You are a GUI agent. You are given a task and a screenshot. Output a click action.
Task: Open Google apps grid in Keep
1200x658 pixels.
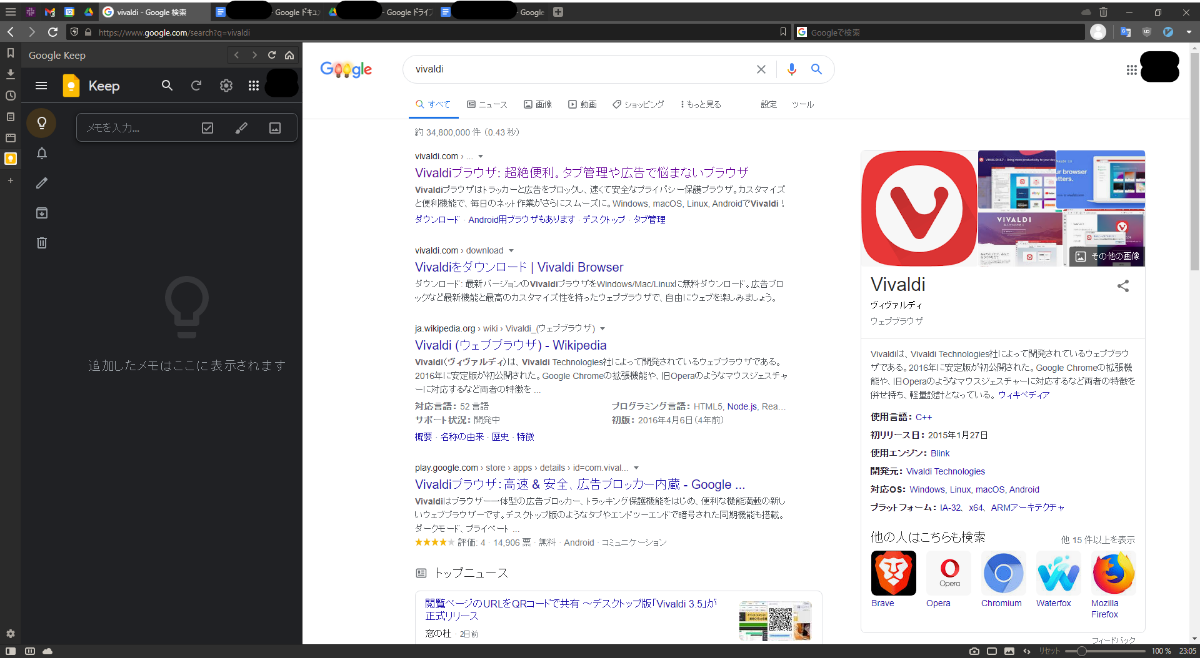[x=254, y=86]
